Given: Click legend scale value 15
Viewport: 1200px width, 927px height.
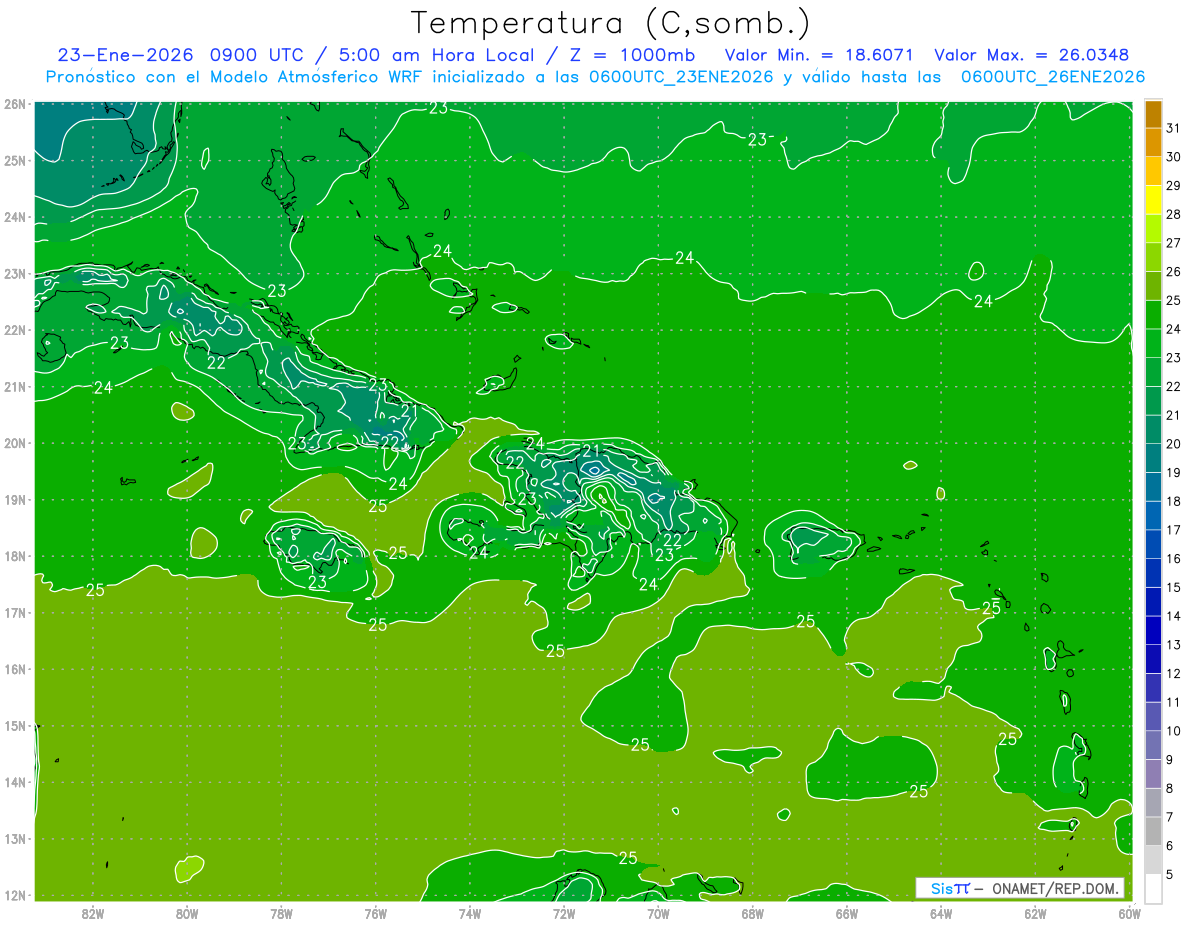Looking at the screenshot, I should pos(1173,587).
